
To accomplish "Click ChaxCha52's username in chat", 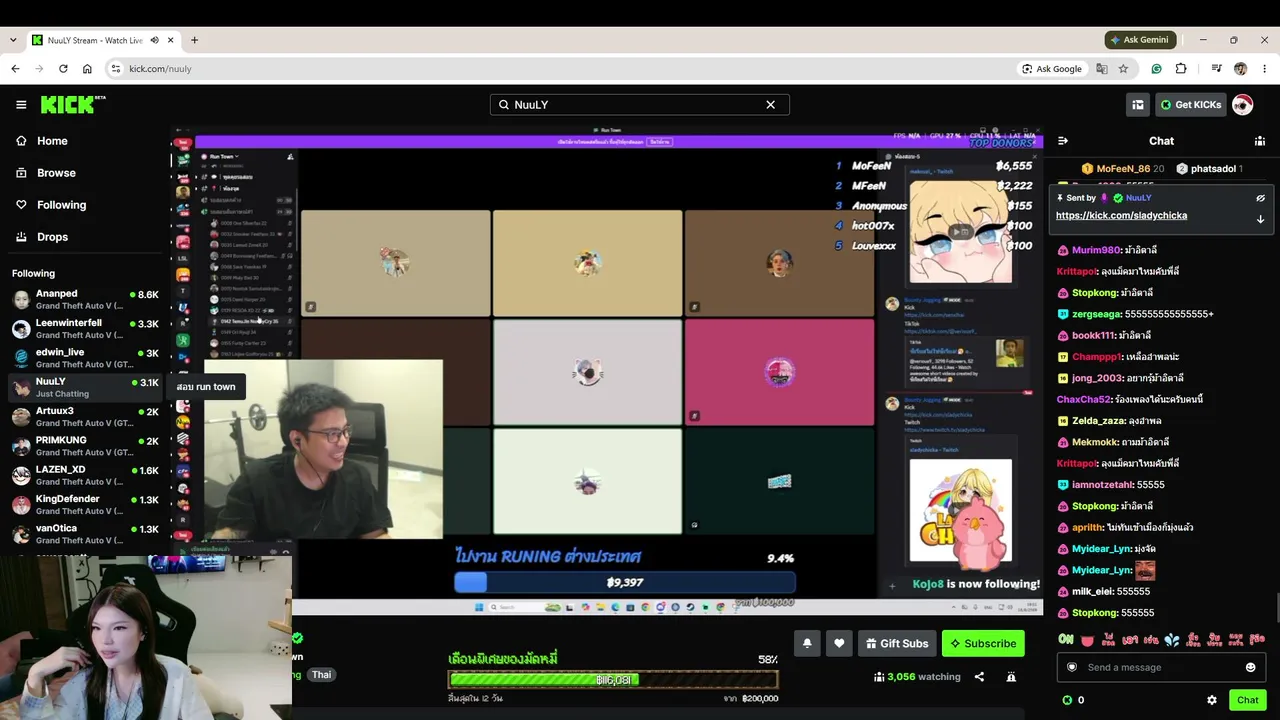I will [1084, 399].
